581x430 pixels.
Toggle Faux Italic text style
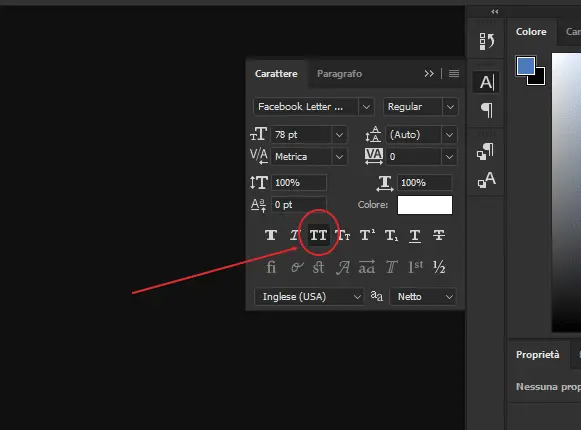point(295,235)
